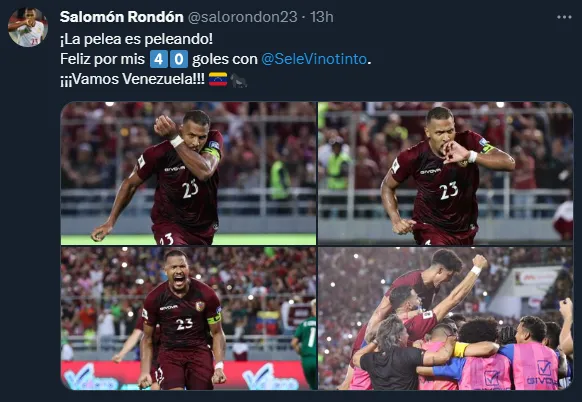Click the horse emoji after the flag
The height and width of the screenshot is (402, 582).
[238, 80]
